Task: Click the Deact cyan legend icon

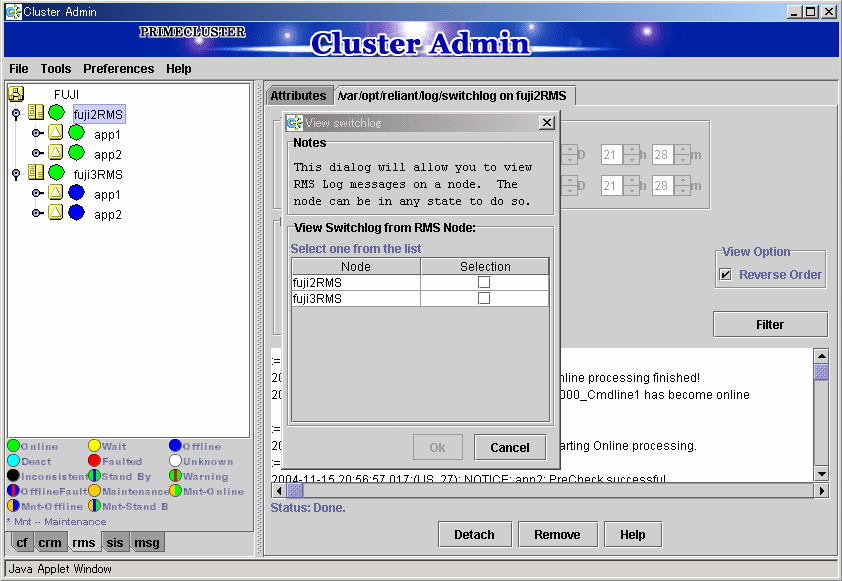Action: pos(13,461)
